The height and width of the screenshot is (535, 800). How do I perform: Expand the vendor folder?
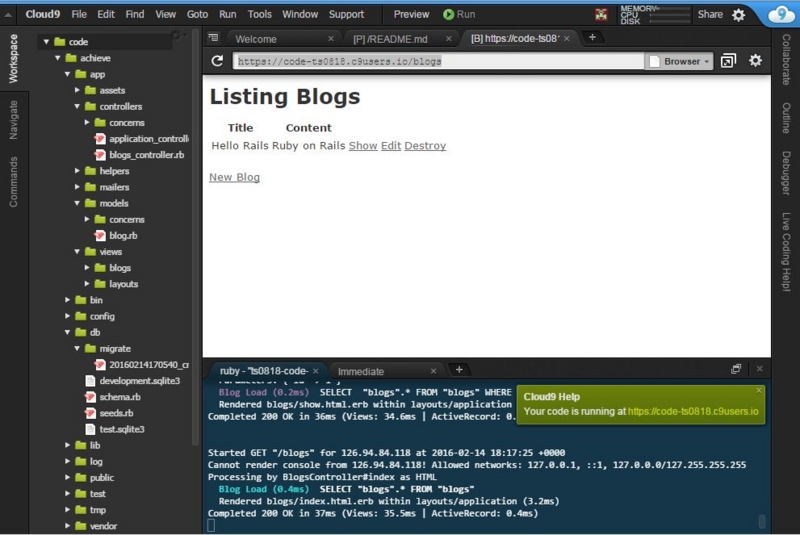pyautogui.click(x=67, y=526)
